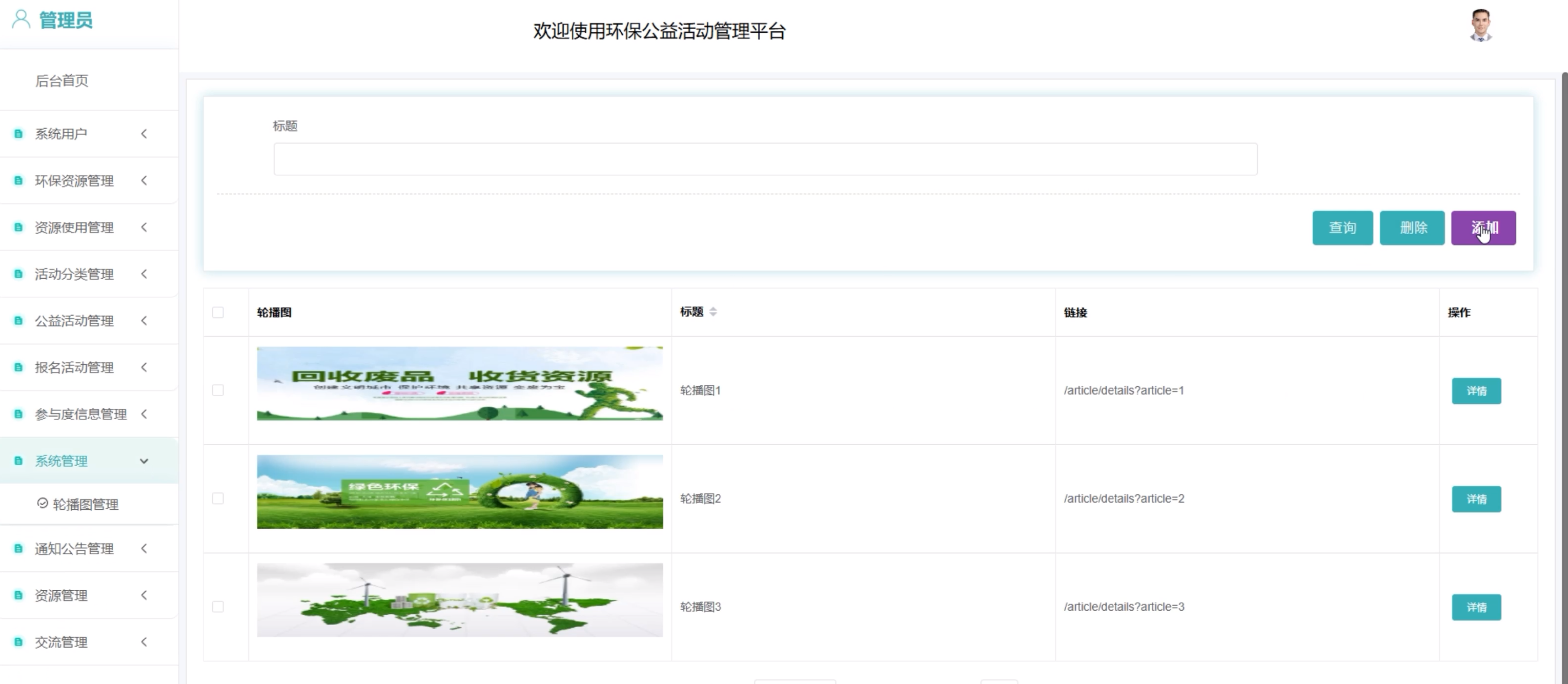Image resolution: width=1568 pixels, height=684 pixels.
Task: Check the checkbox for 轮播图3 row
Action: click(218, 607)
